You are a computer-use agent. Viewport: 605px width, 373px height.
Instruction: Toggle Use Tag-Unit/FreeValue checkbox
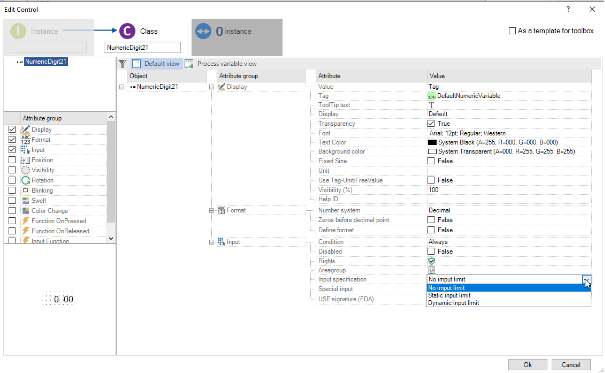click(x=431, y=180)
